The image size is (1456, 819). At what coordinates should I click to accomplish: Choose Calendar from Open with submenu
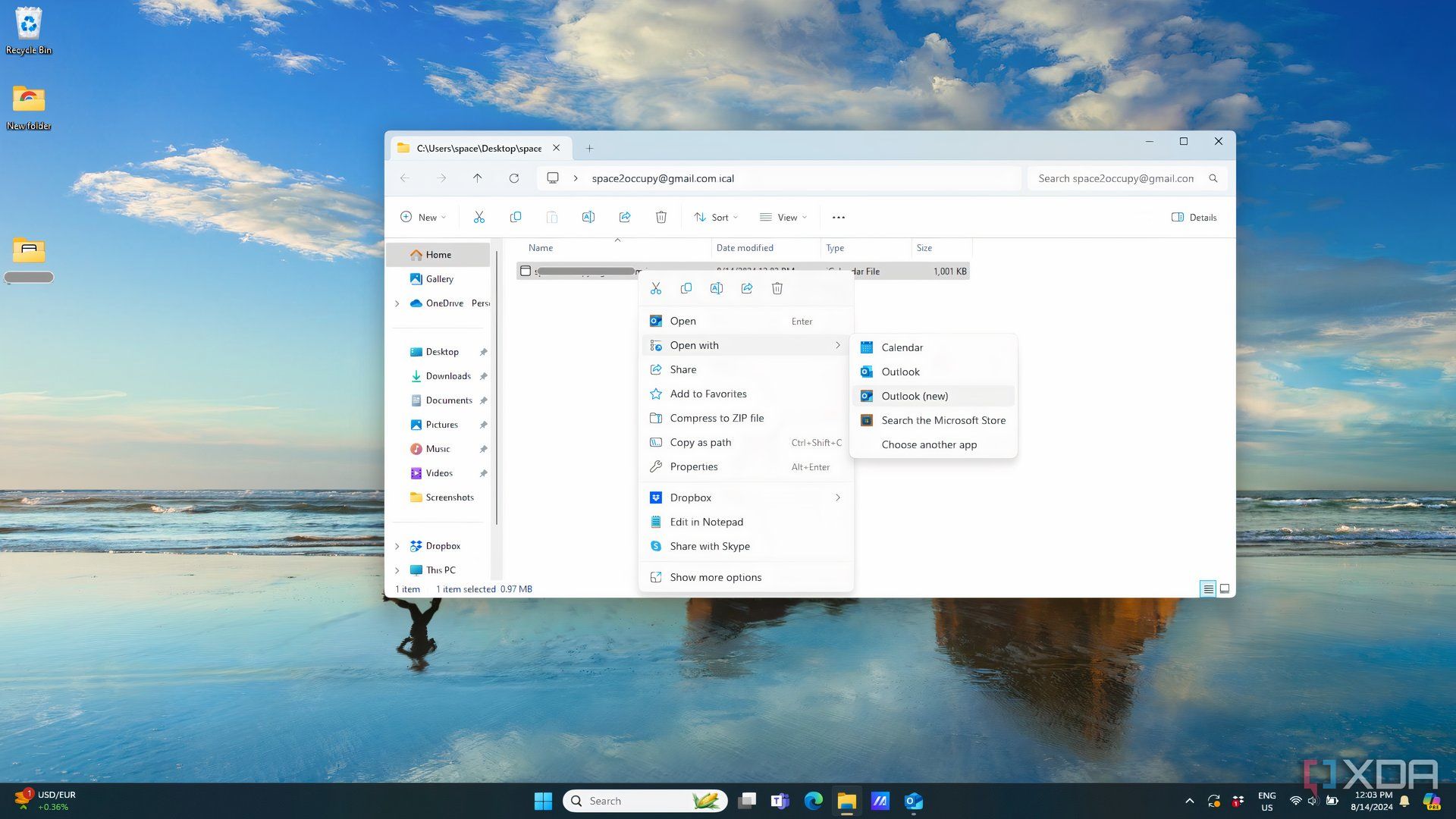934,347
